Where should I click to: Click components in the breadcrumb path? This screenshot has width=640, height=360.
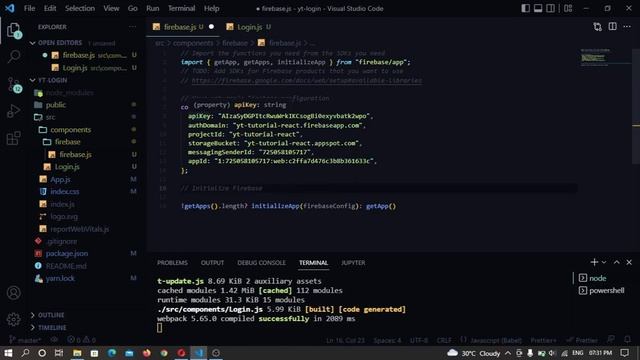pos(193,43)
